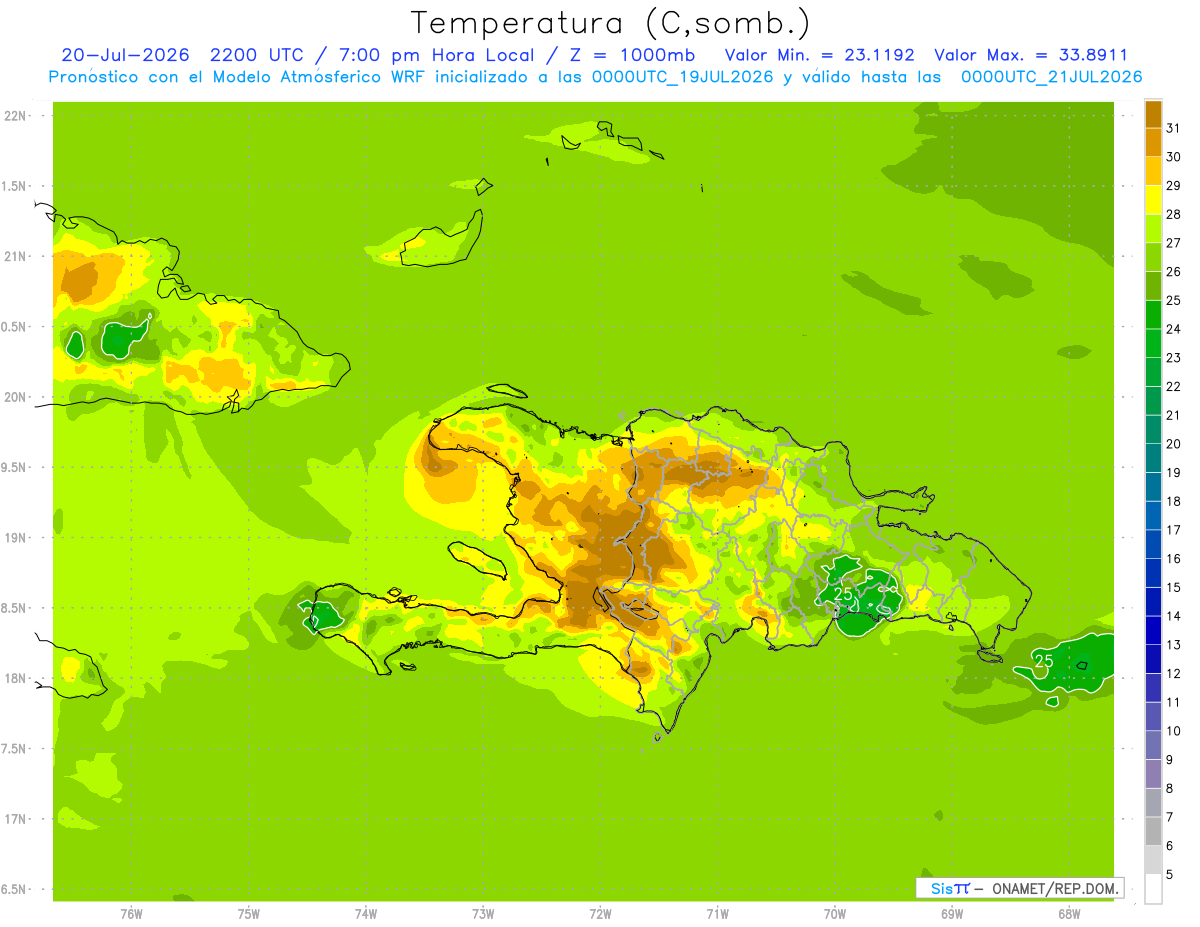
Task: Click the legend value label '5'
Action: [1170, 874]
